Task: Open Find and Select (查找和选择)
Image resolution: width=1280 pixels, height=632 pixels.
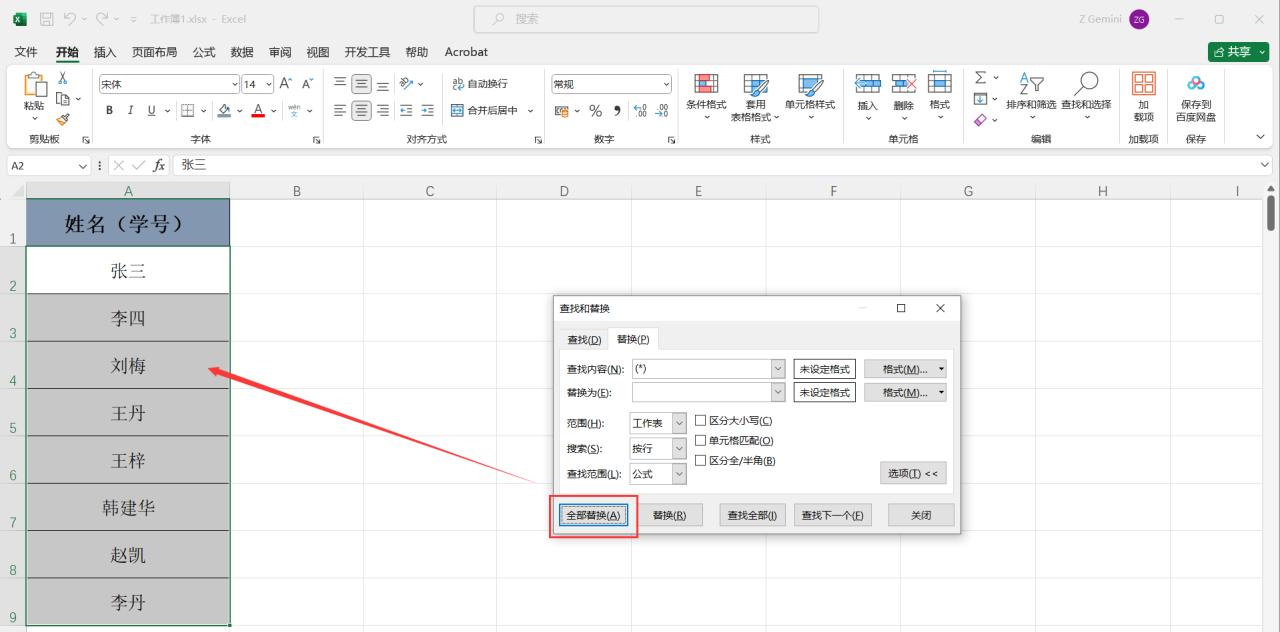Action: (1086, 97)
